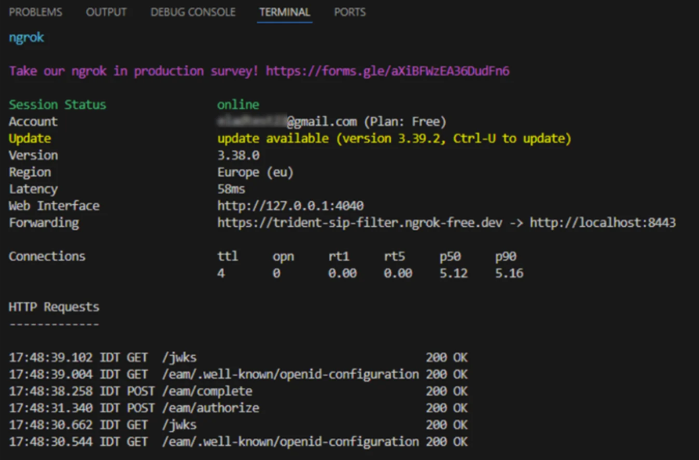Open the DEBUG CONSOLE tab
Image resolution: width=699 pixels, height=460 pixels.
pyautogui.click(x=193, y=12)
